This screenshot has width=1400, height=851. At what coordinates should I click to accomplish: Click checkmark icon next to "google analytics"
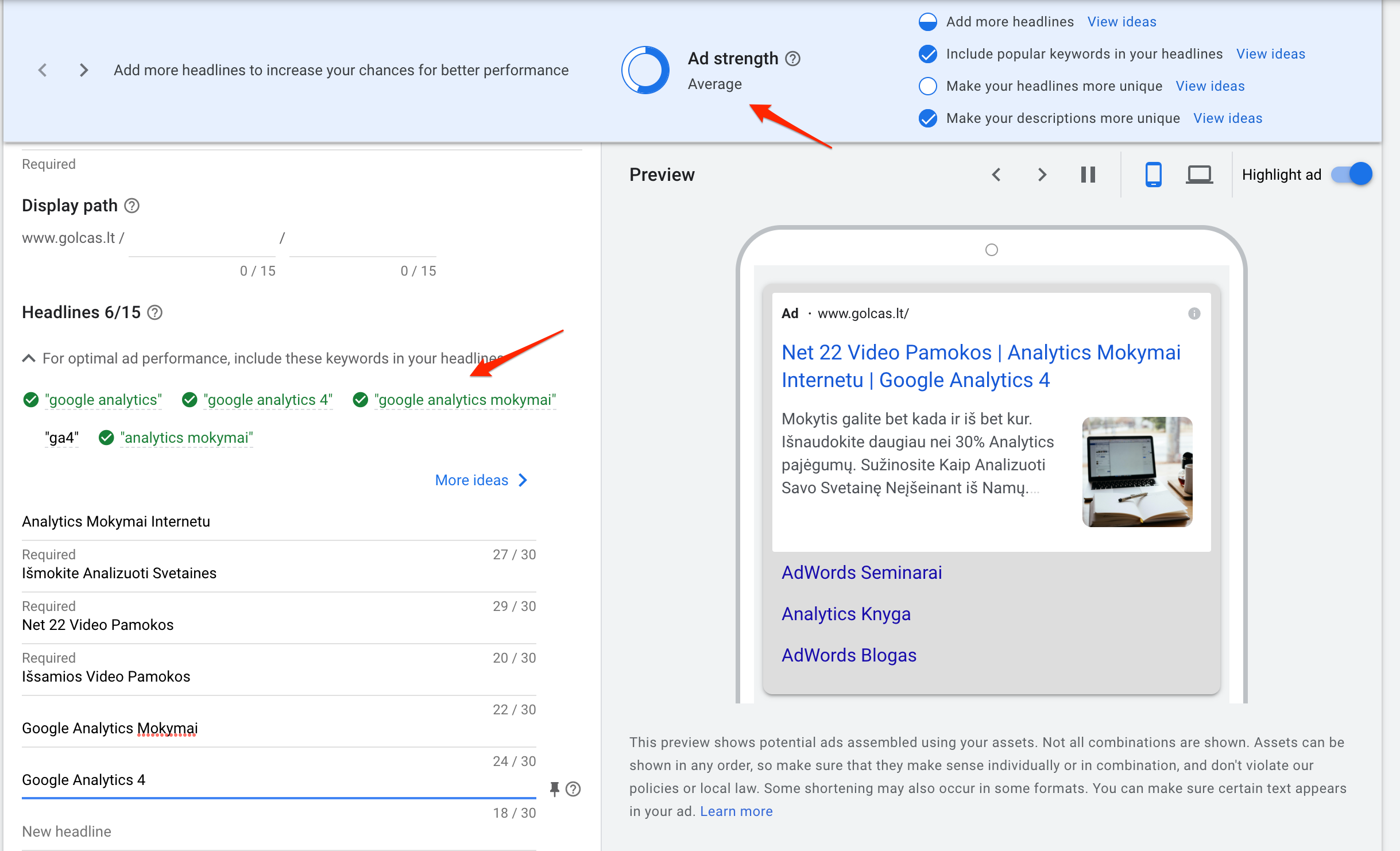click(x=31, y=400)
